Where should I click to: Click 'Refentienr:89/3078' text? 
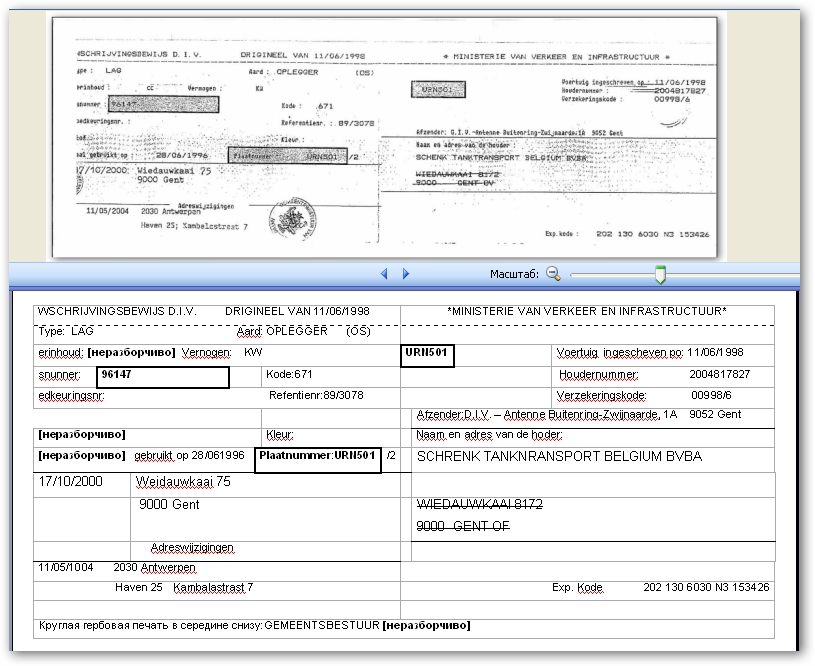click(316, 396)
